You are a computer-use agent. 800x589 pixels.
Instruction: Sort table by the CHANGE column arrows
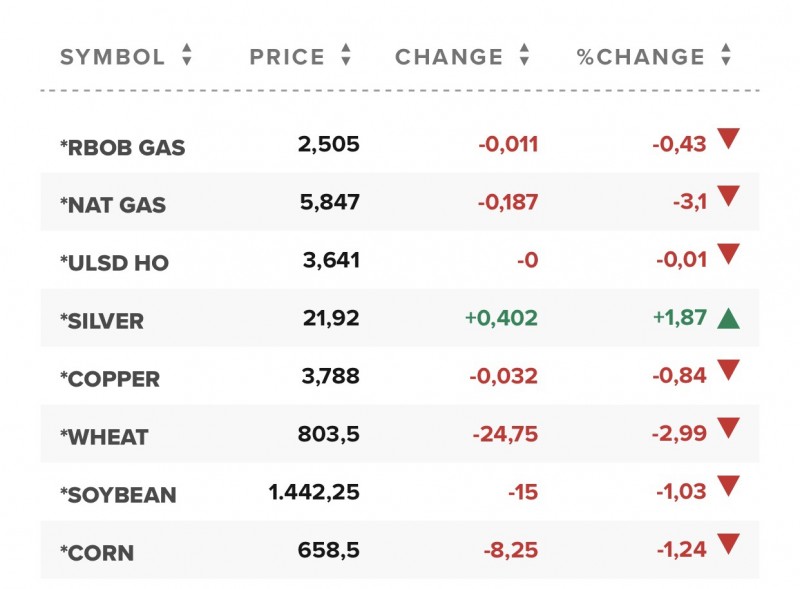[x=524, y=56]
